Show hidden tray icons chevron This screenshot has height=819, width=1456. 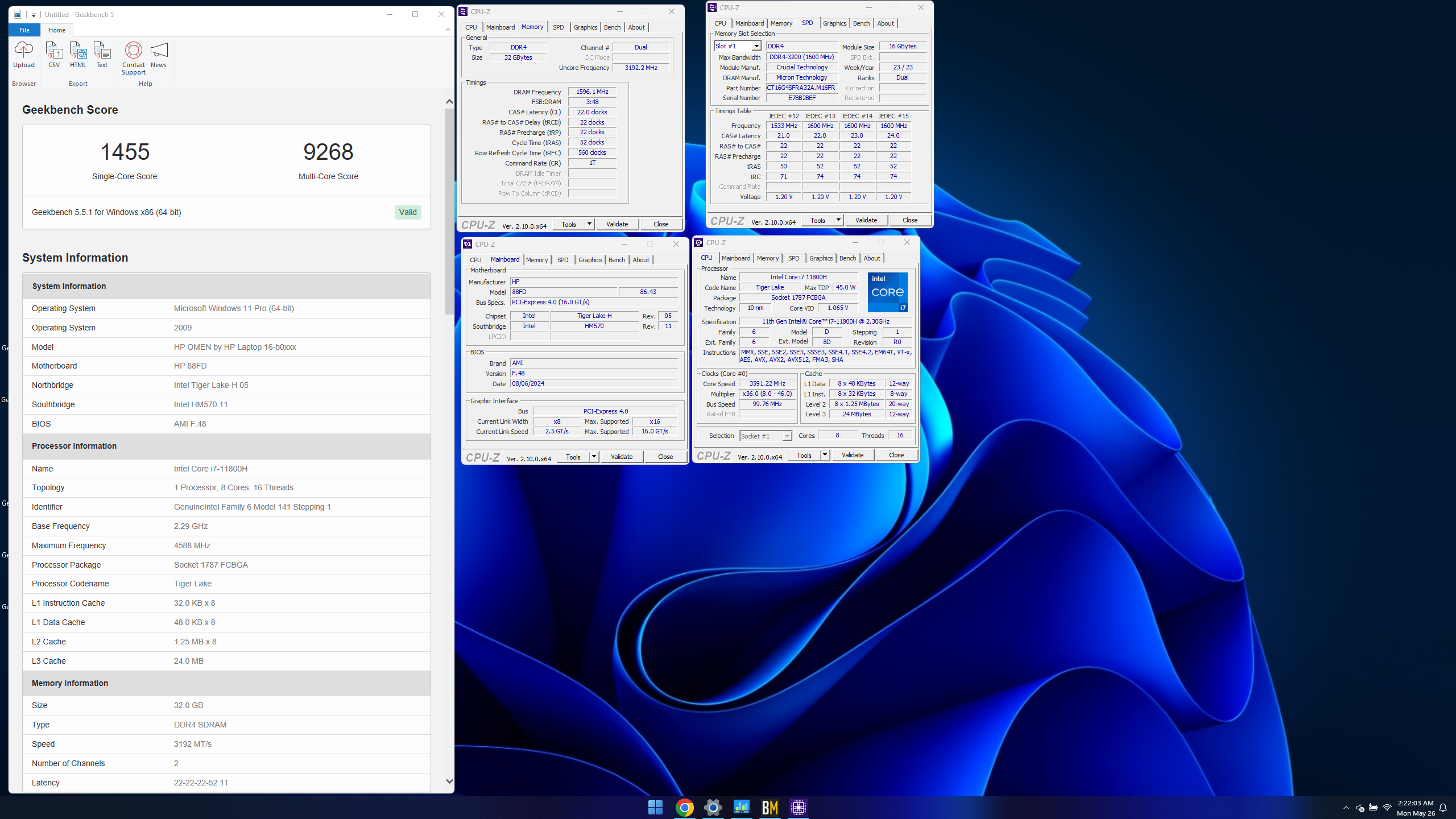click(1346, 808)
